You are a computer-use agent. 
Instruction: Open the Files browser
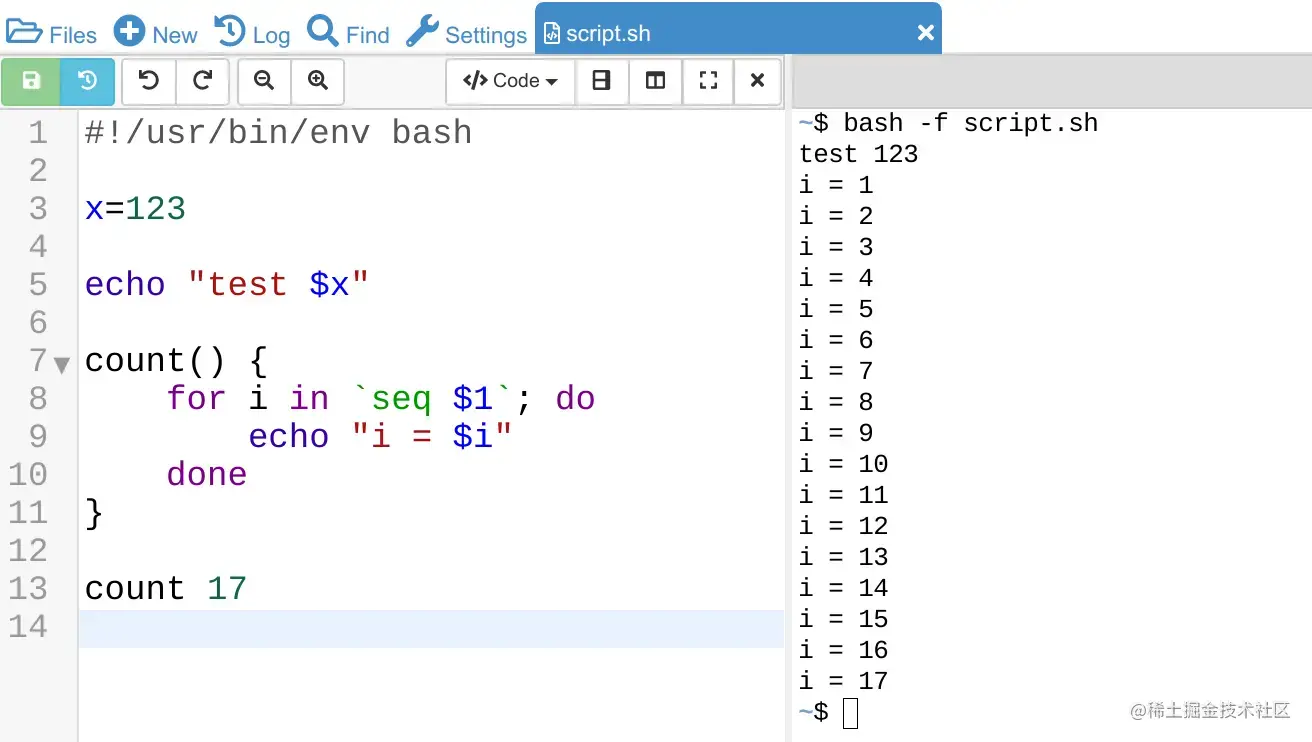[52, 32]
